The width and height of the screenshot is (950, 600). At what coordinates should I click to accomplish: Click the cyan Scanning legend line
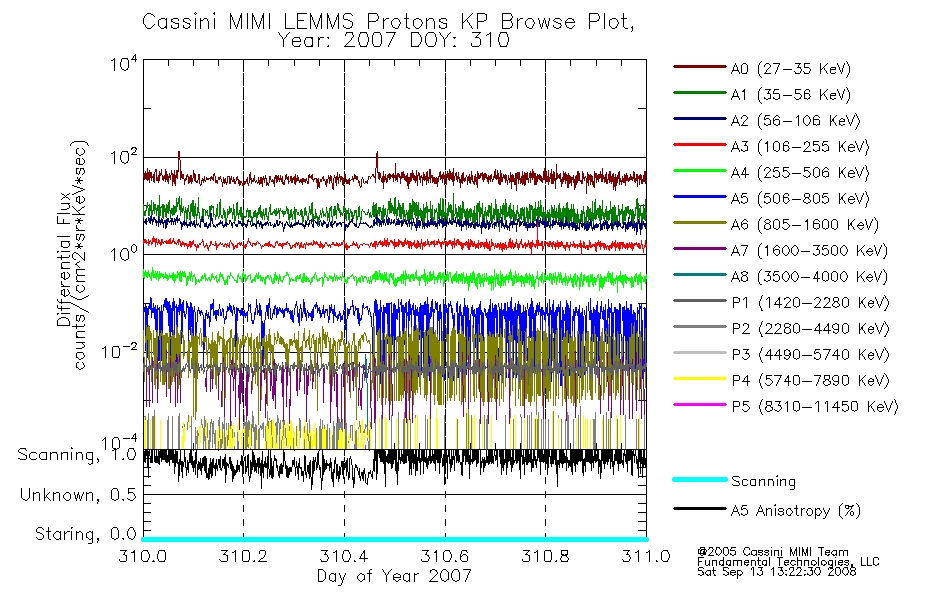point(700,479)
